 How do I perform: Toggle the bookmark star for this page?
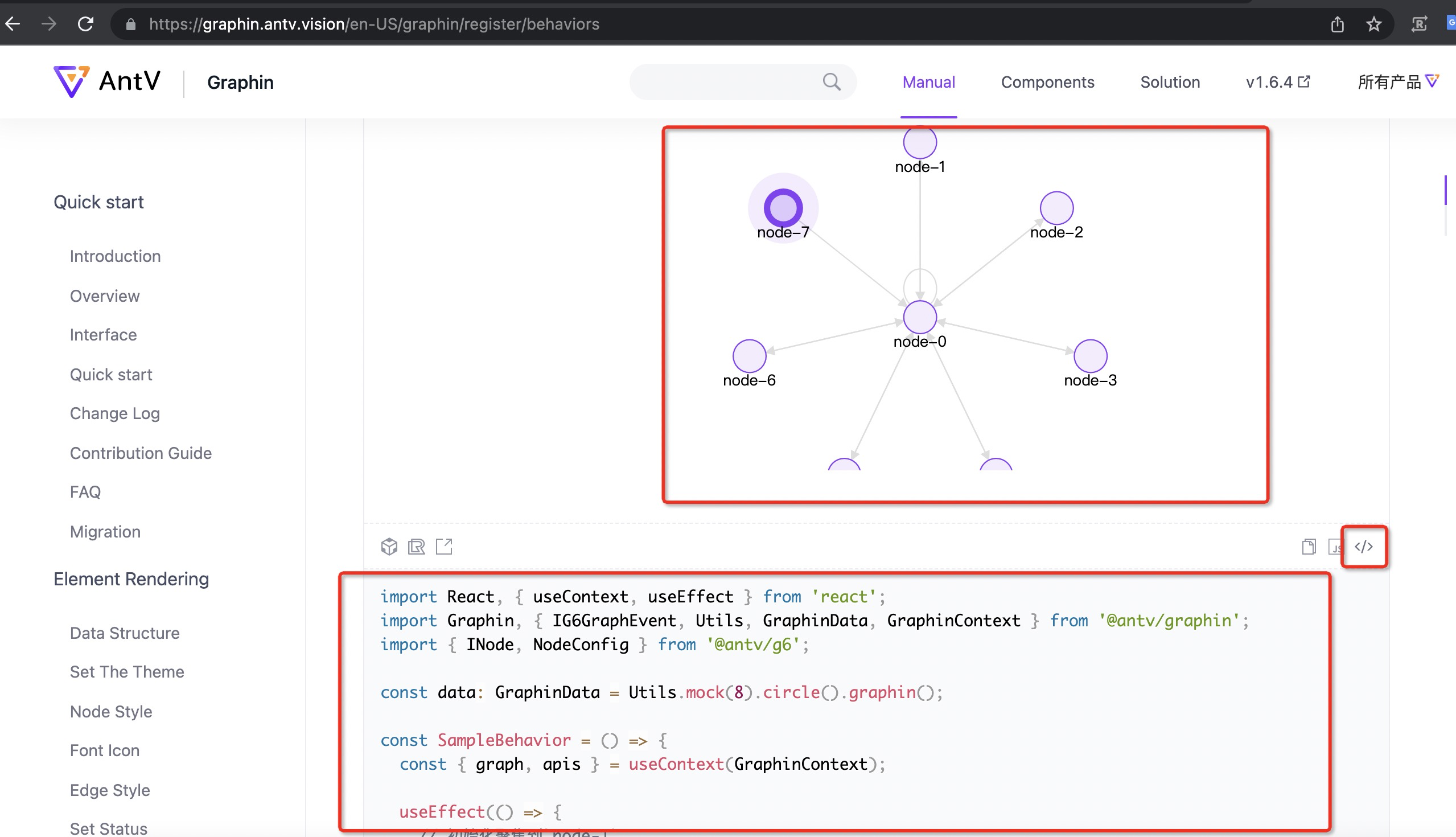click(x=1373, y=23)
